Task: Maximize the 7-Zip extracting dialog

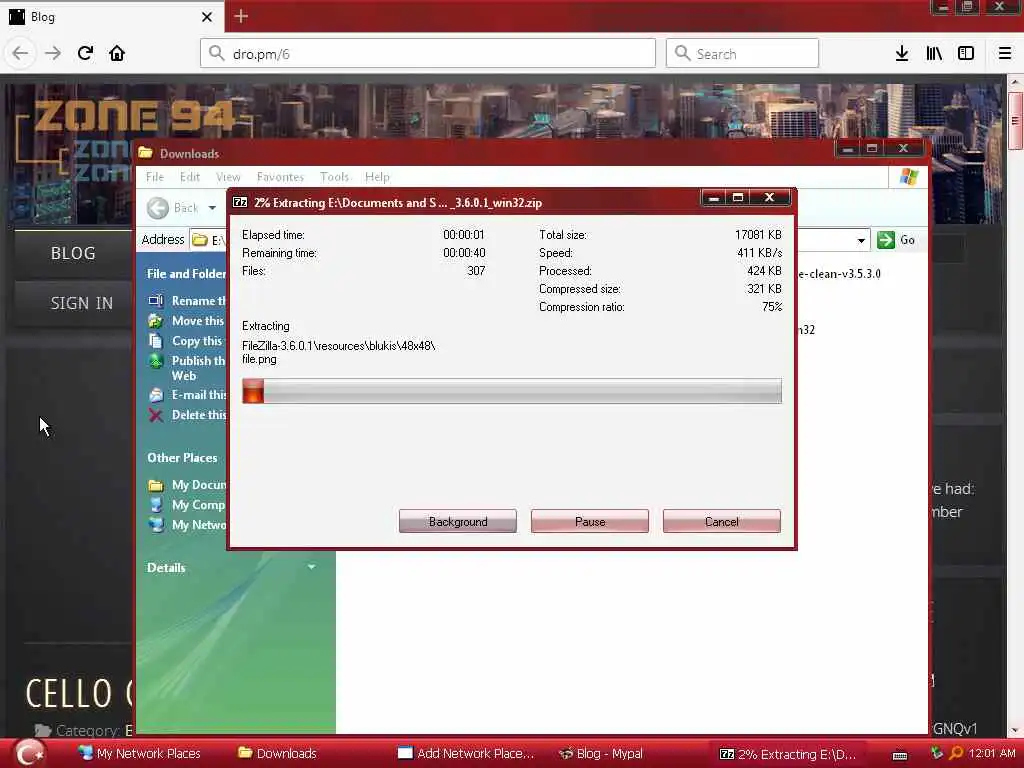Action: (x=738, y=198)
